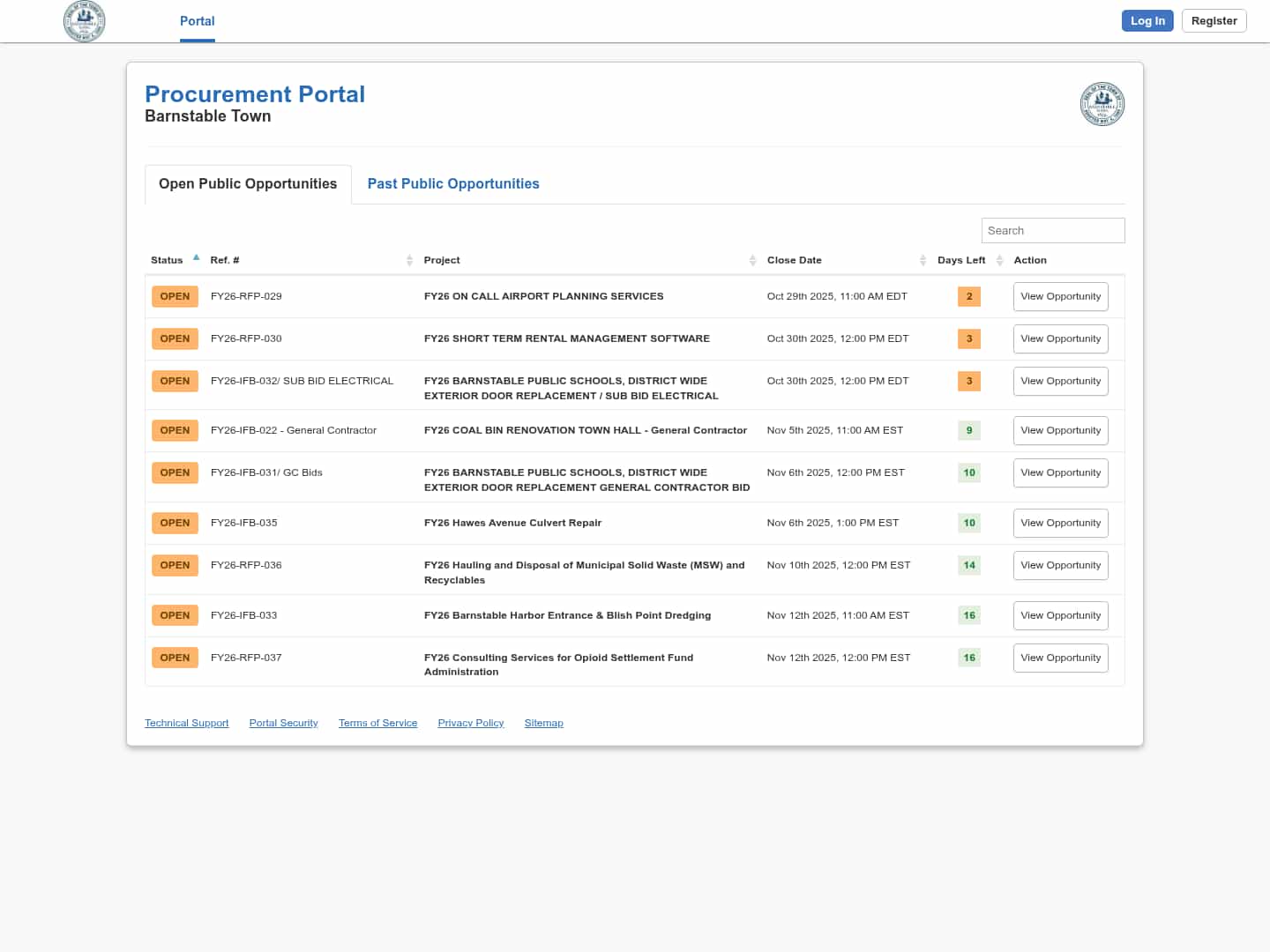The height and width of the screenshot is (952, 1270).
Task: Open the Sitemap footer link
Action: click(x=543, y=724)
